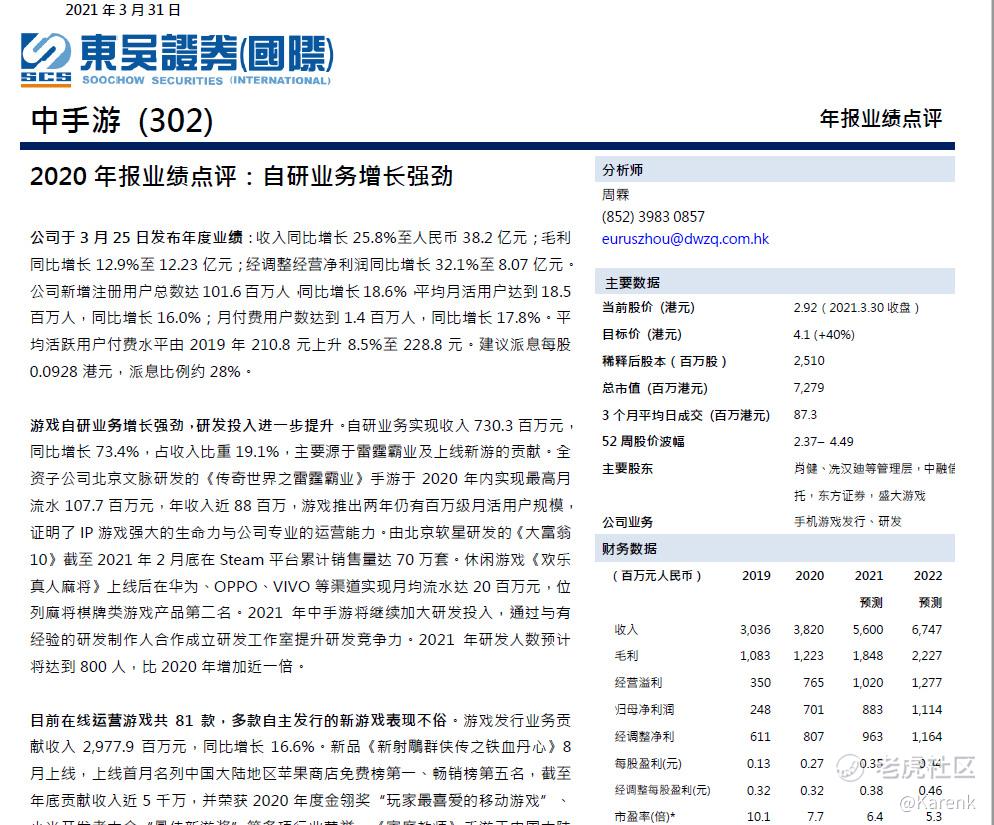Click the 收入 row label
The height and width of the screenshot is (825, 994).
tap(626, 630)
